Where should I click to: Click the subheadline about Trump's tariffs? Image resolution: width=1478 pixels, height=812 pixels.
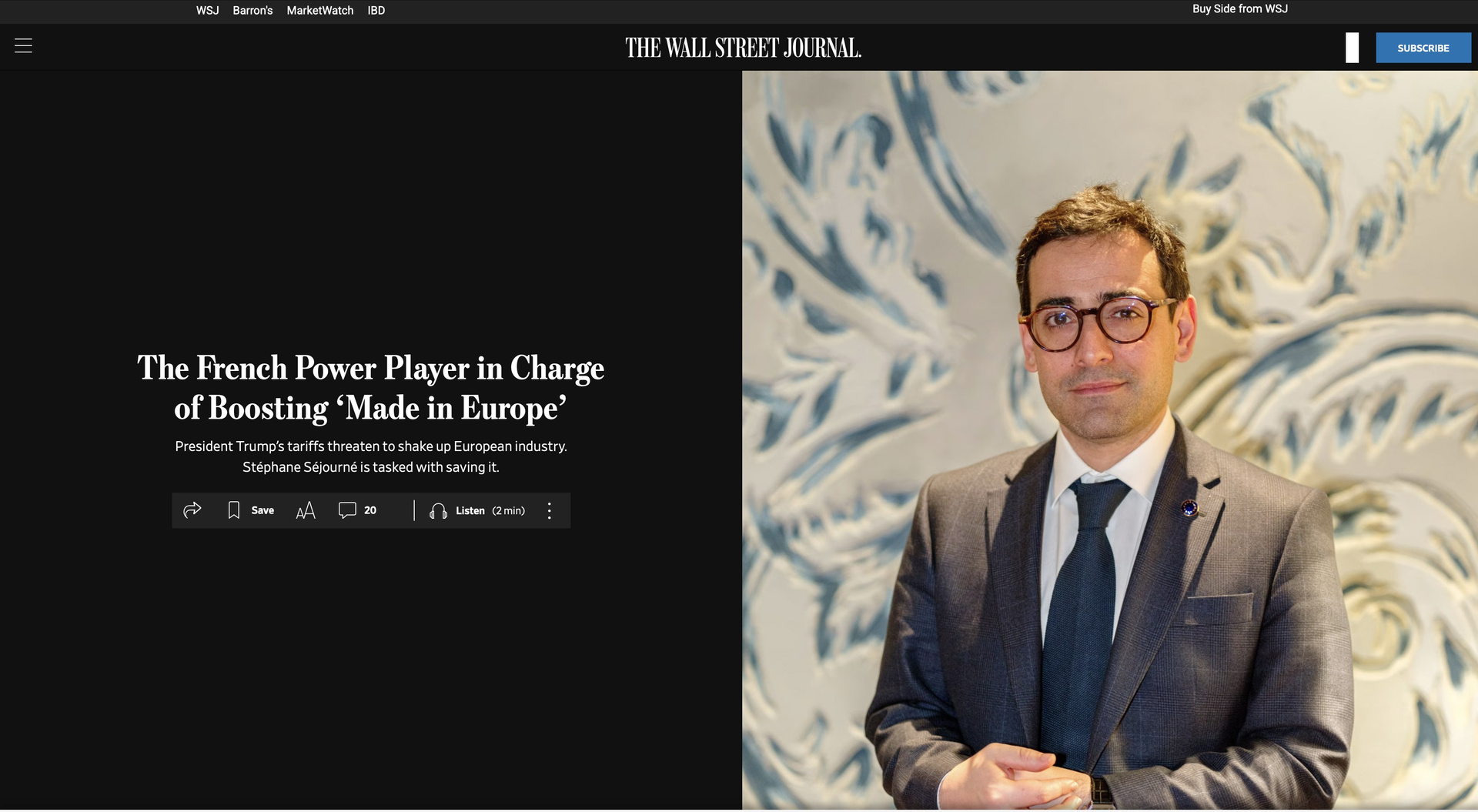coord(371,456)
